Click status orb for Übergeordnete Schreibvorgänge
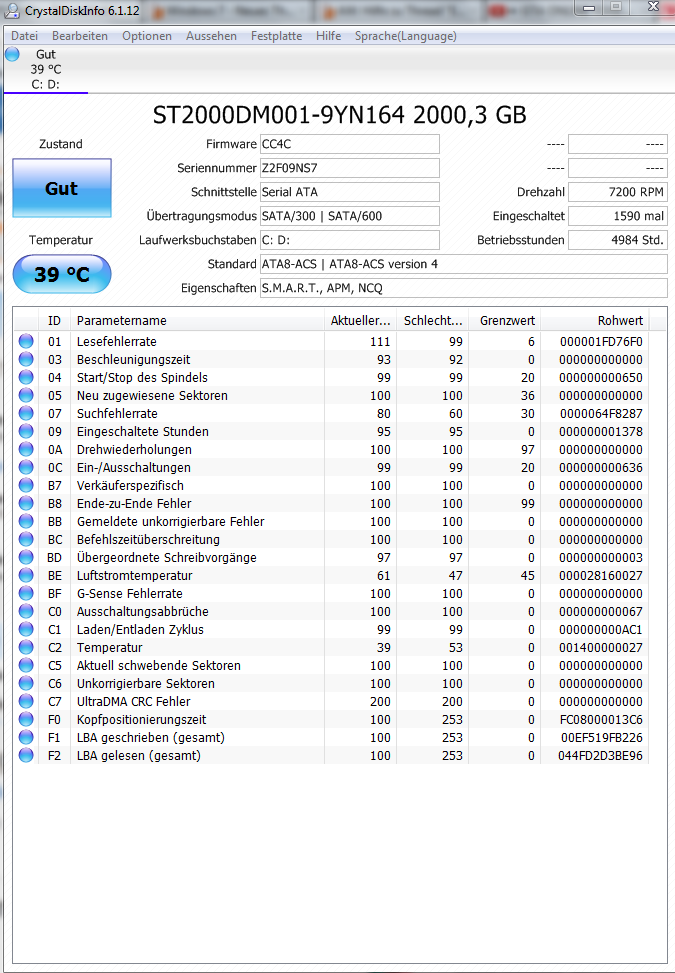Screen dimensions: 675x973 tap(26, 557)
